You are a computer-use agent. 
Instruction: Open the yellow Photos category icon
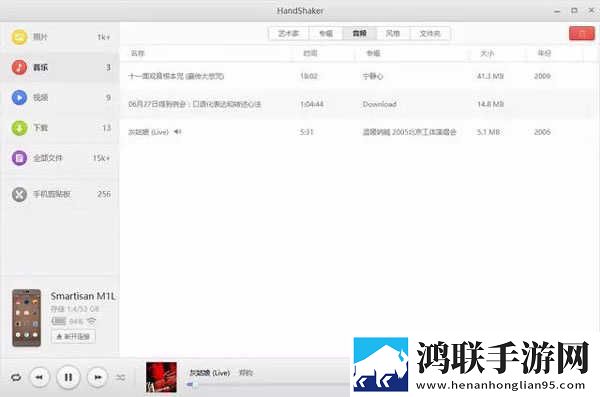tap(19, 37)
